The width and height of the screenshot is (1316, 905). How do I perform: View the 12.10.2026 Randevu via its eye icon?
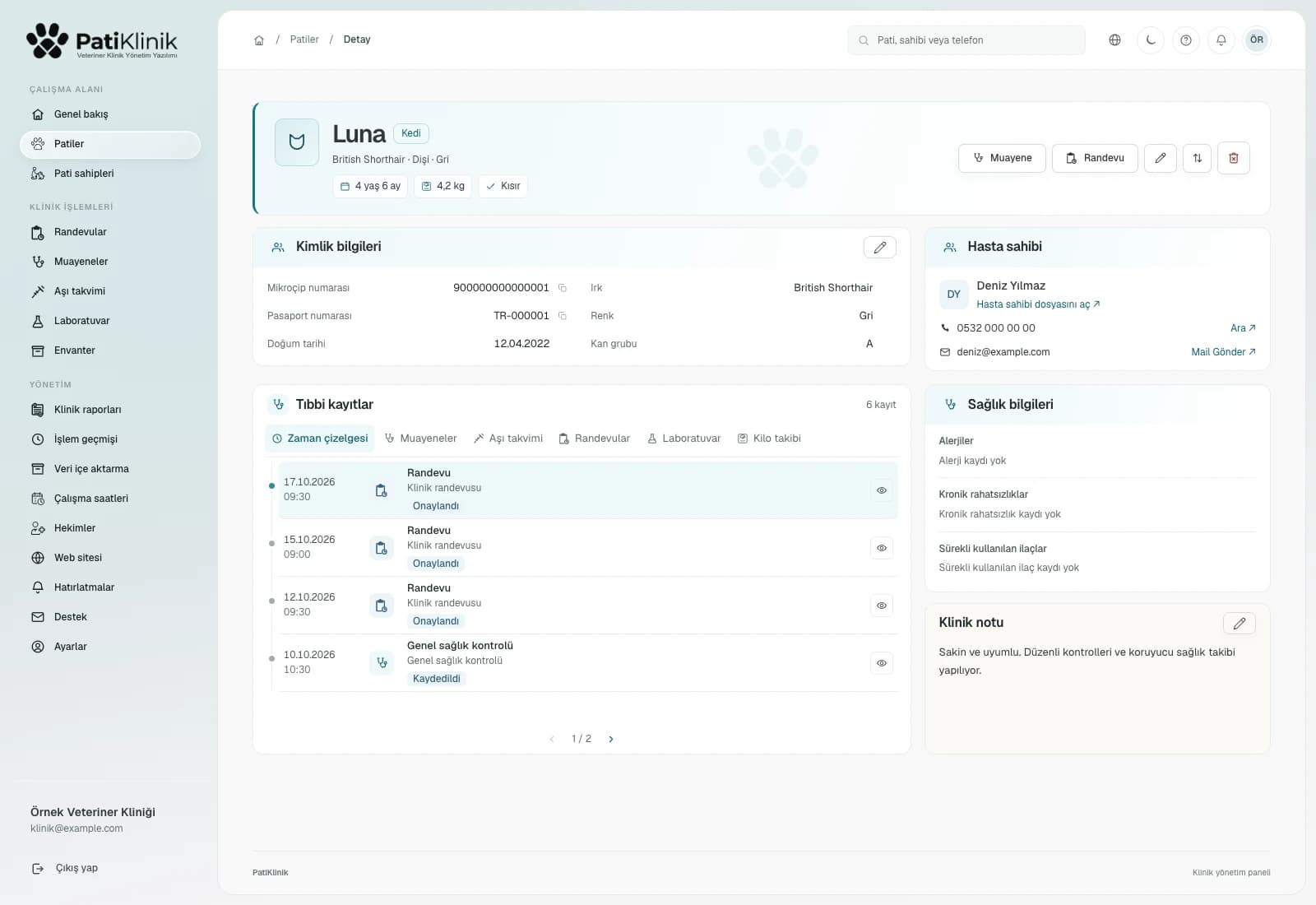click(x=882, y=606)
